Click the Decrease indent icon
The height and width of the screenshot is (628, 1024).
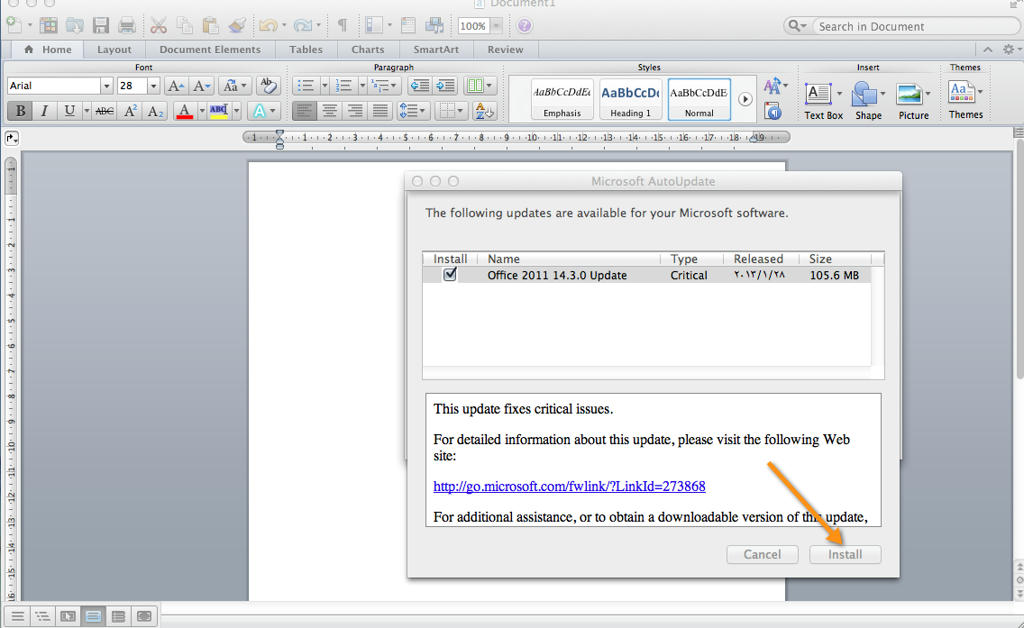pos(419,86)
